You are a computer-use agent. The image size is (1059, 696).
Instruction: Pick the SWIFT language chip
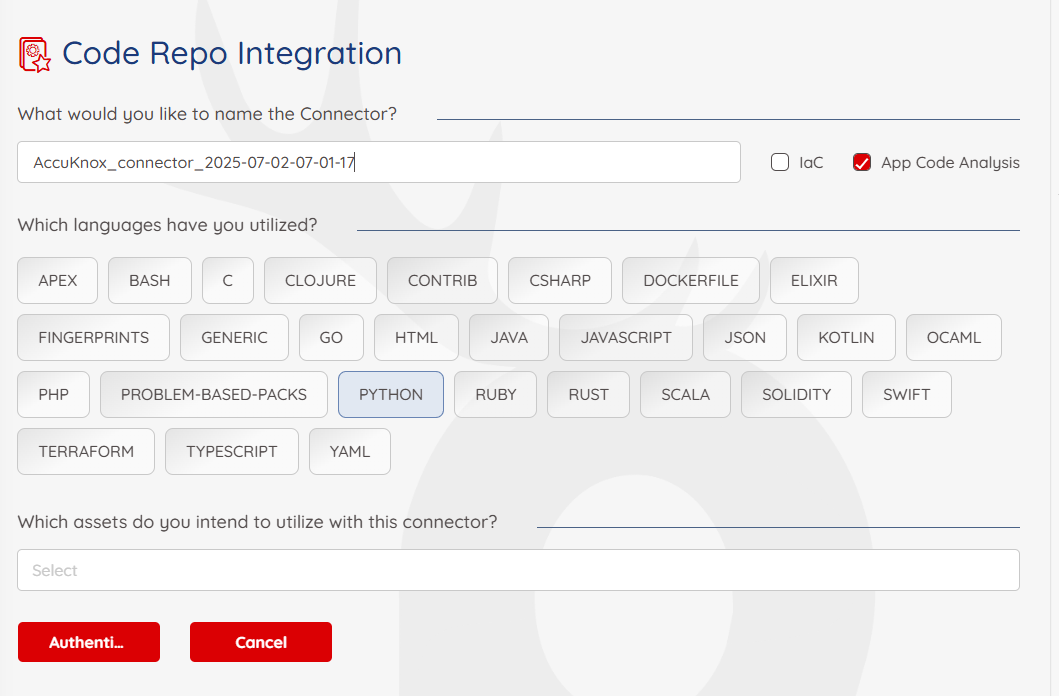pos(907,394)
